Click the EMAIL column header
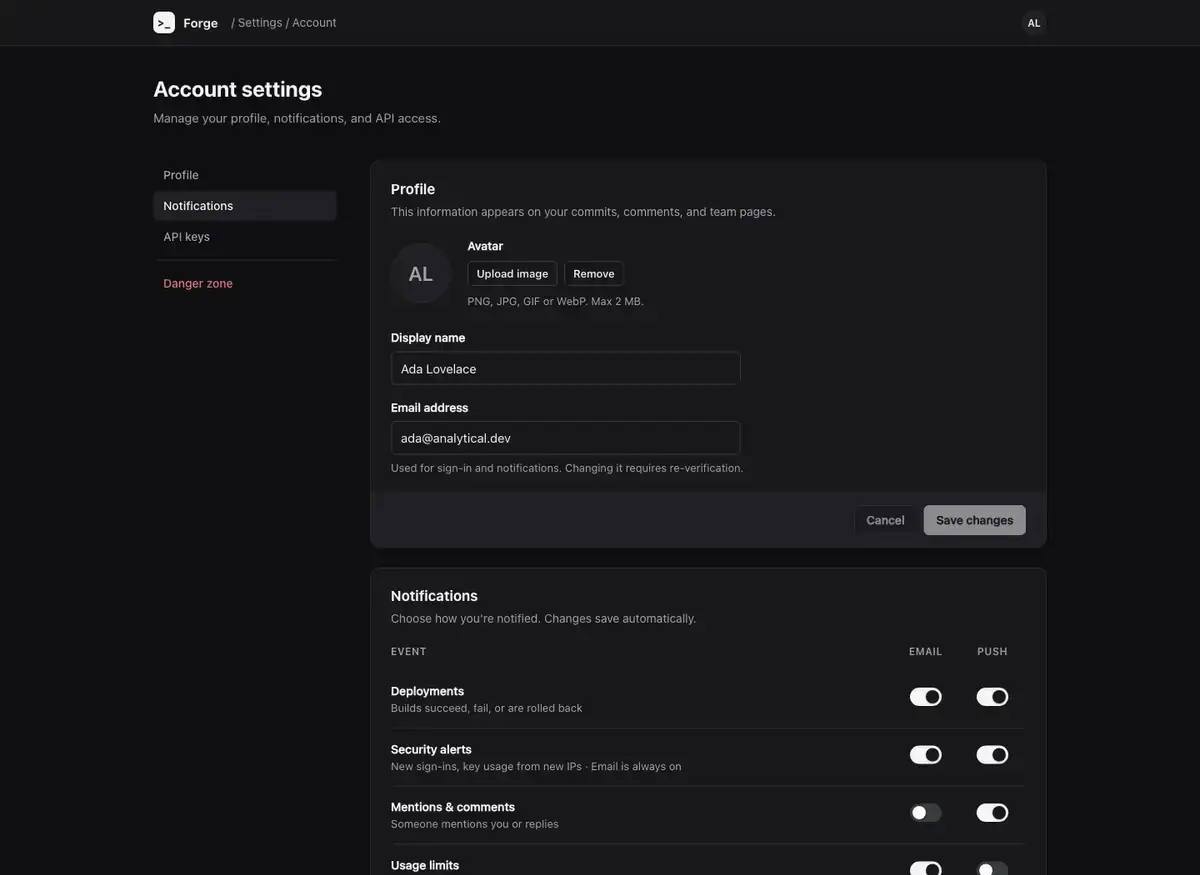1200x875 pixels. point(926,652)
